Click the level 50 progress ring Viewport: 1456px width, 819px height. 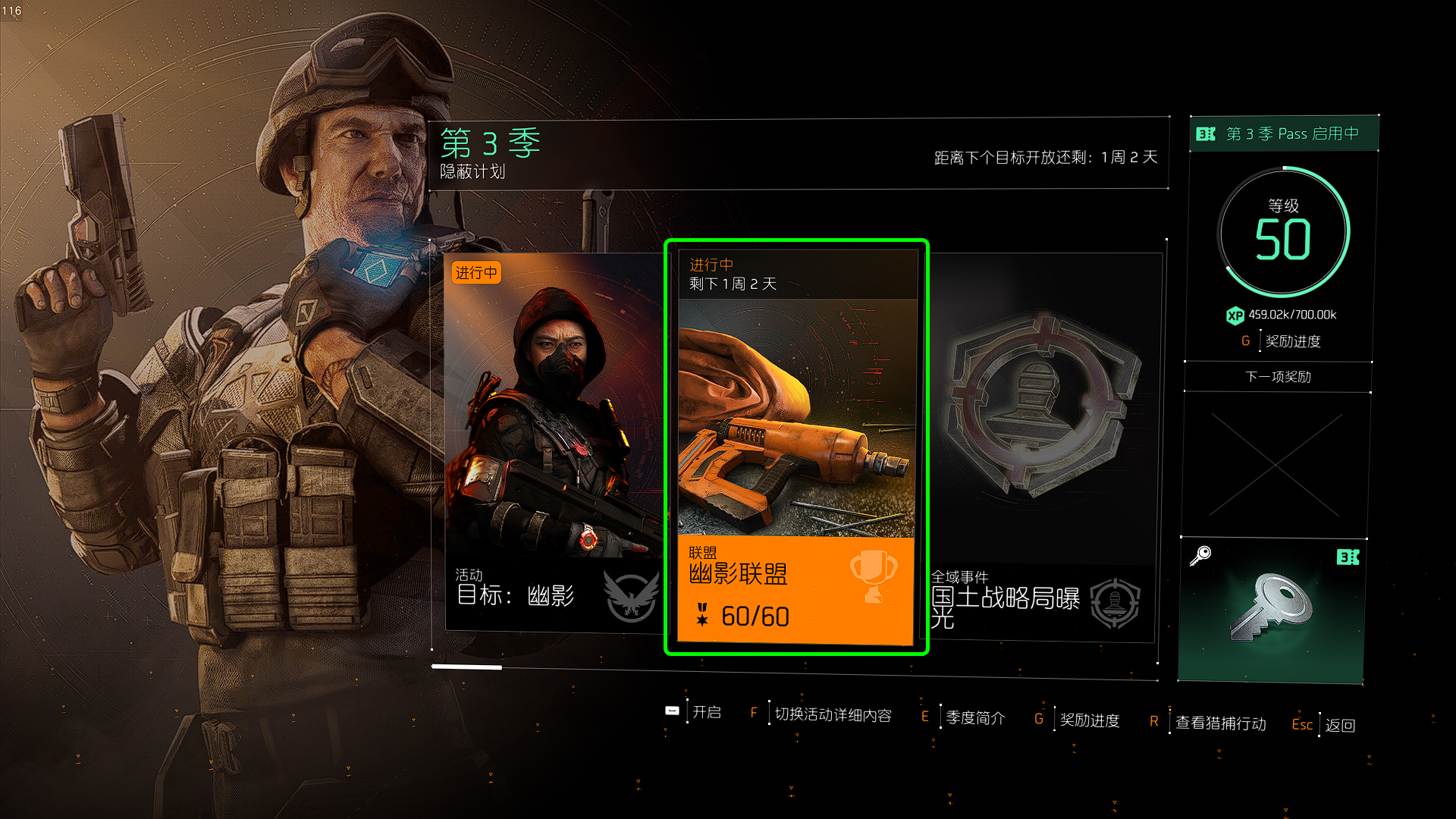pos(1284,231)
